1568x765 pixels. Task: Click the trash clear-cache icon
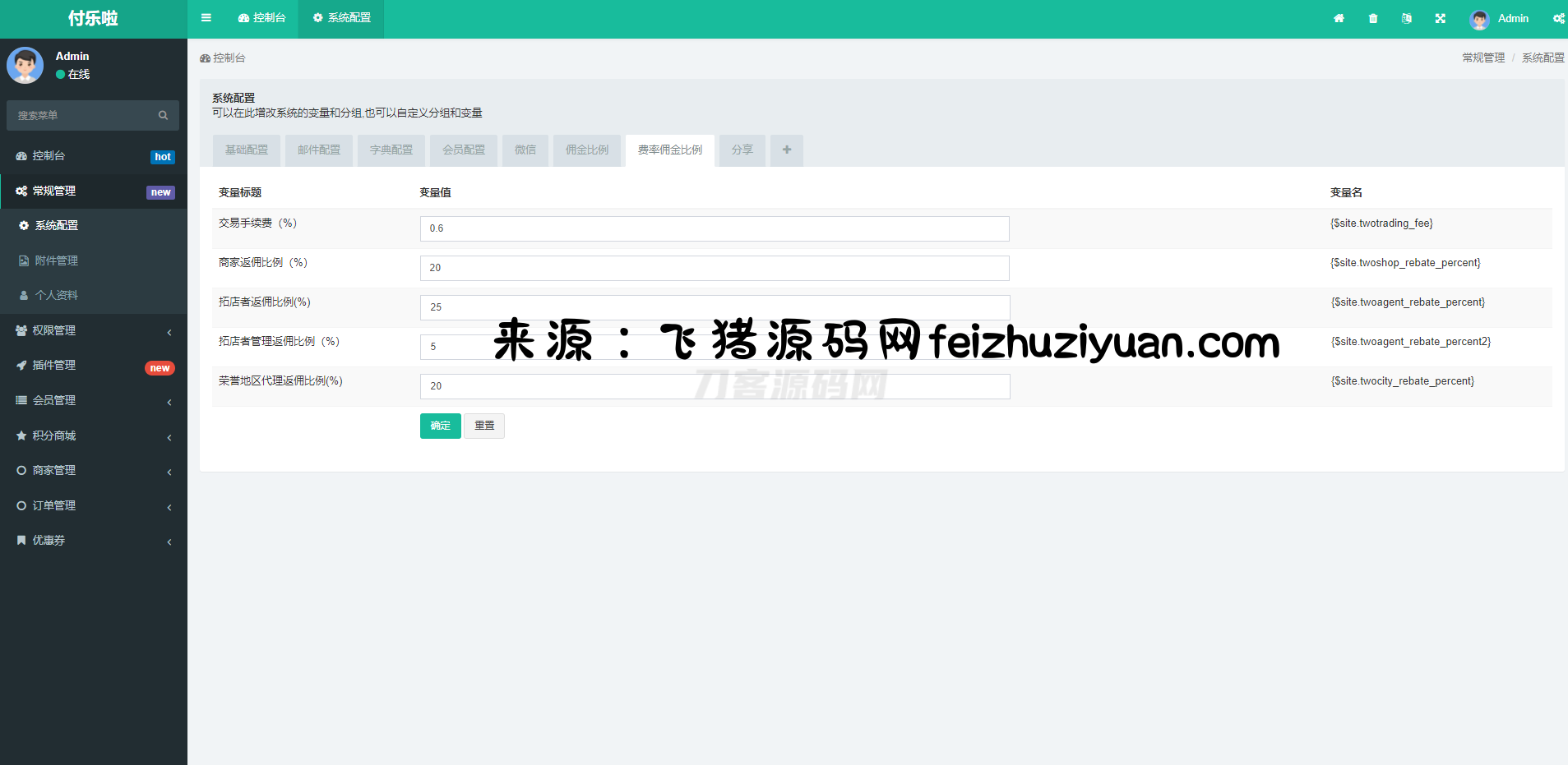(1373, 18)
